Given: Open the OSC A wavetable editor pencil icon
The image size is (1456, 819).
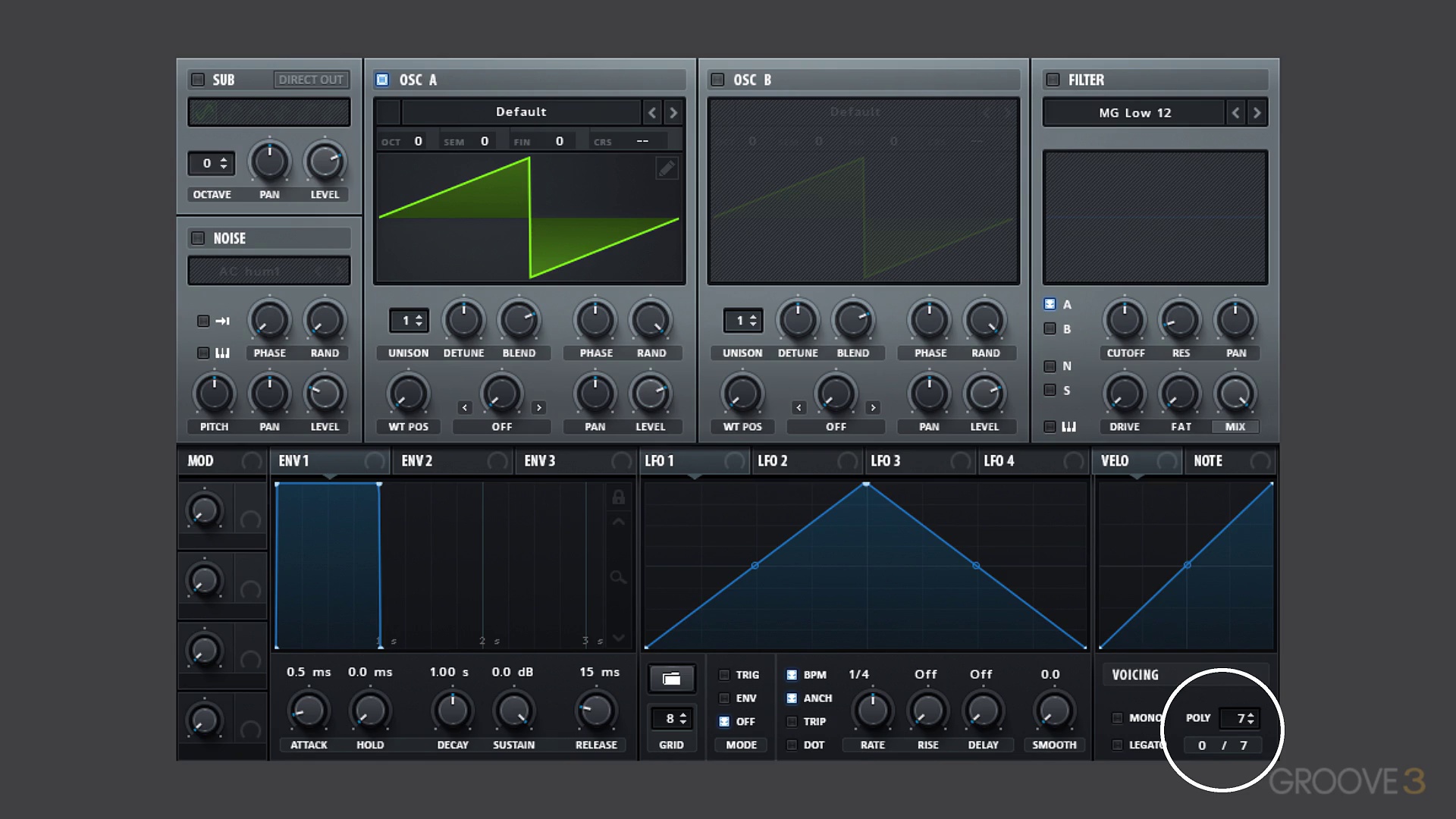Looking at the screenshot, I should [667, 168].
